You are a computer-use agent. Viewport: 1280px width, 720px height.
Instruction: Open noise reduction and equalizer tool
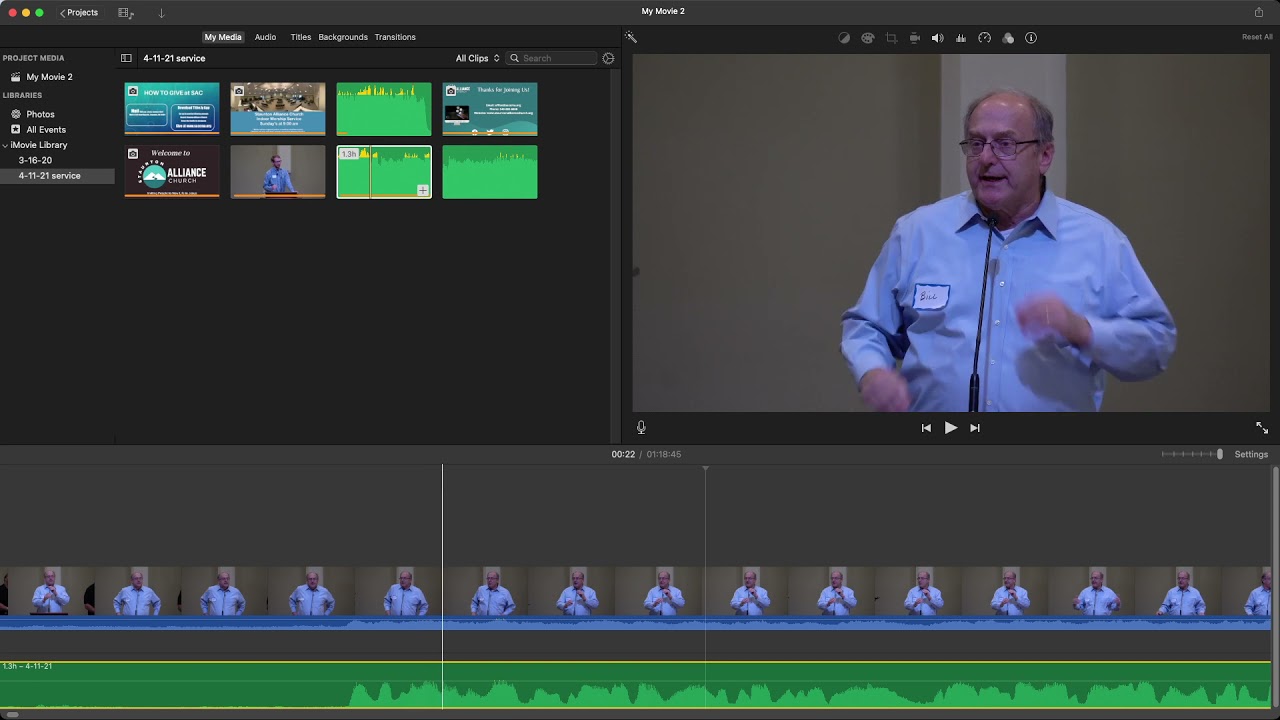[x=961, y=38]
